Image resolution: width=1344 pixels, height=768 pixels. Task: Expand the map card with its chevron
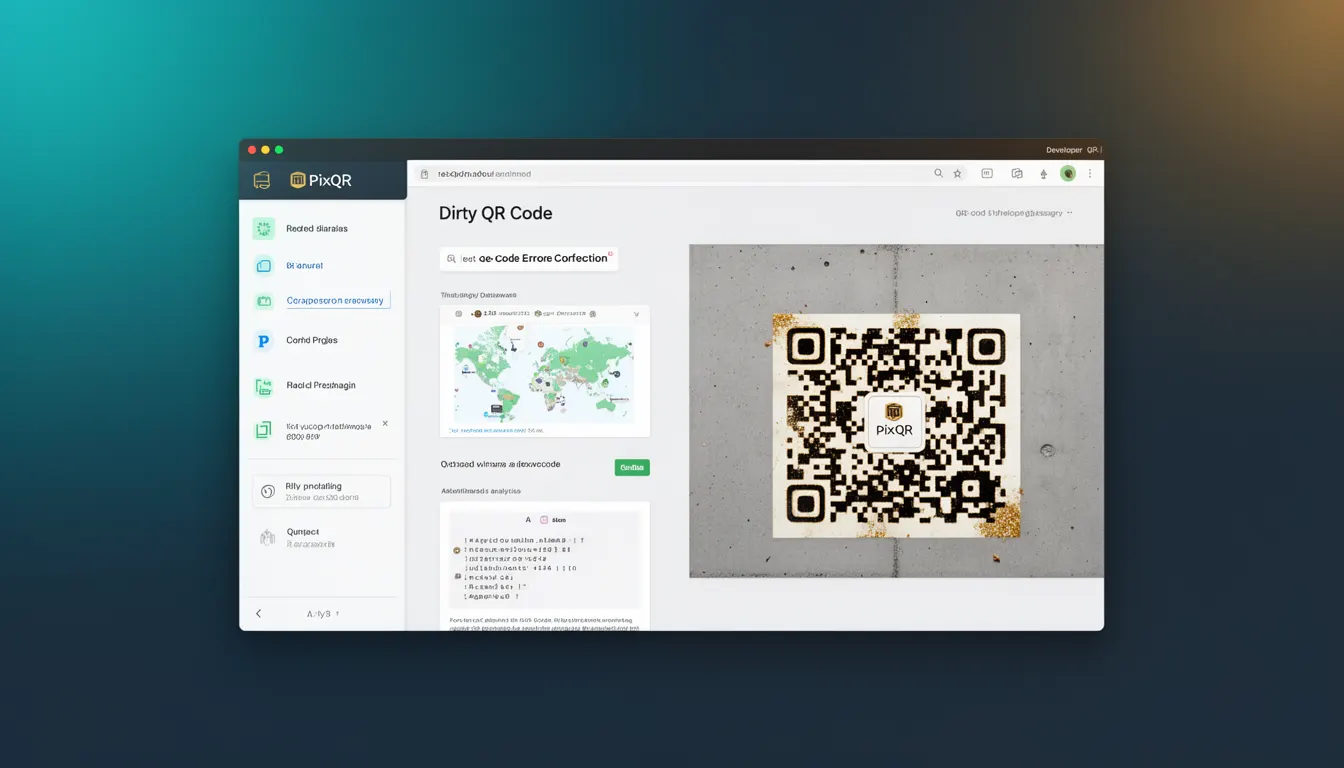click(x=636, y=314)
